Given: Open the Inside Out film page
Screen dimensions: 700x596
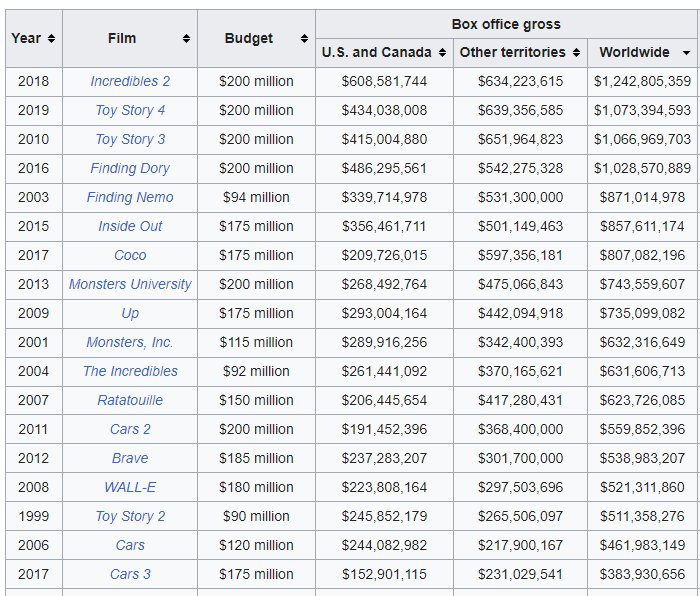Looking at the screenshot, I should [x=130, y=226].
